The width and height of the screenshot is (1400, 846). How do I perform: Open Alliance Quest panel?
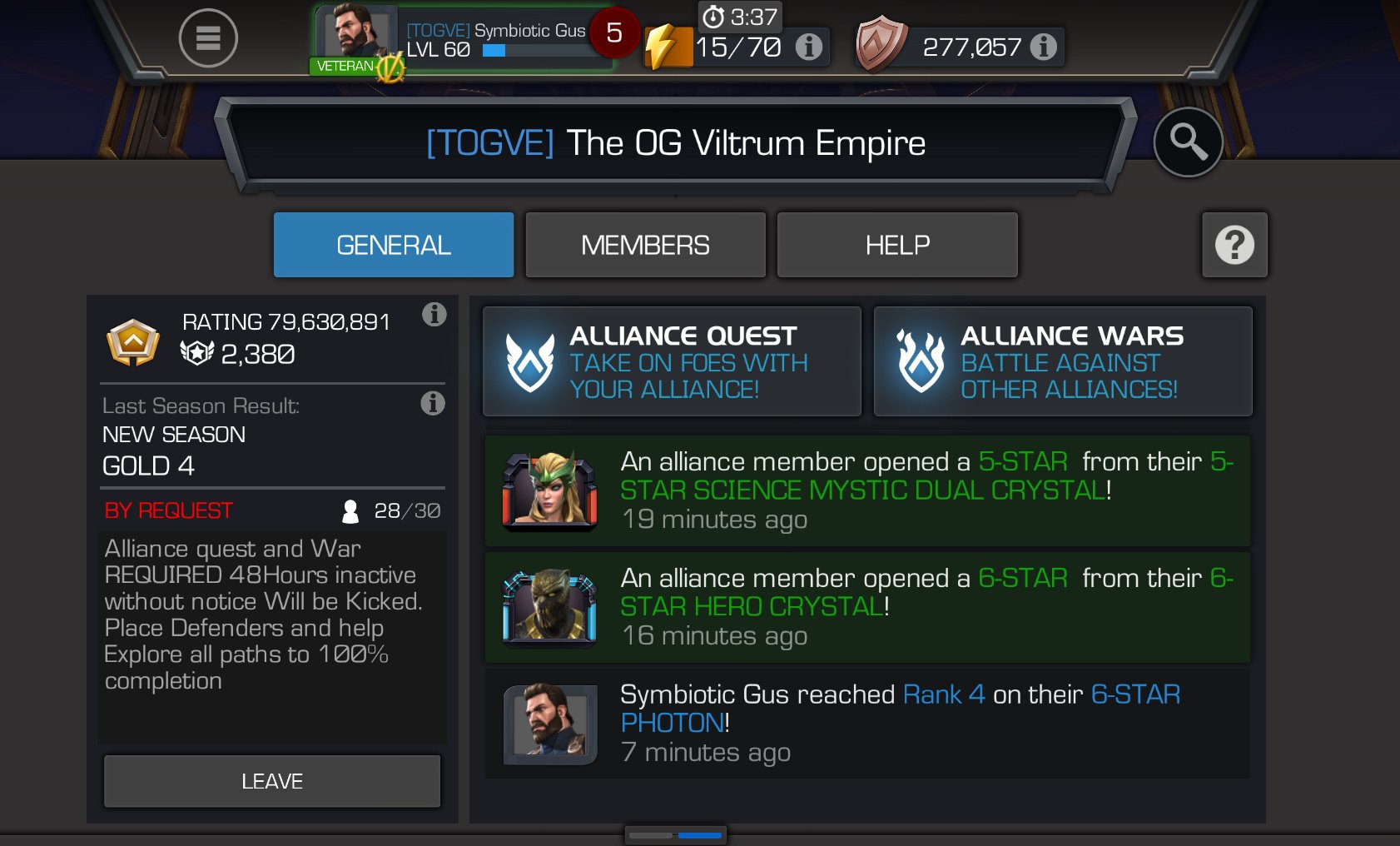(672, 361)
